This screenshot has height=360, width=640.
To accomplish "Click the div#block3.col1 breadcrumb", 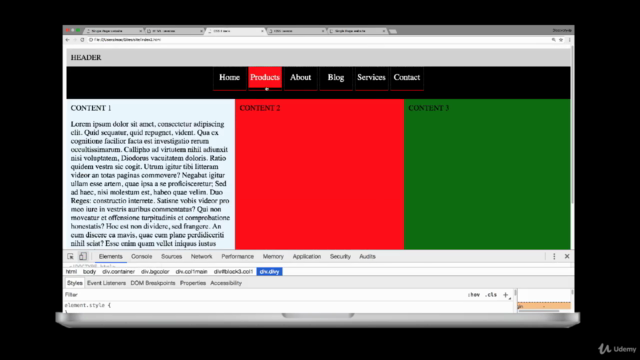I will (233, 271).
